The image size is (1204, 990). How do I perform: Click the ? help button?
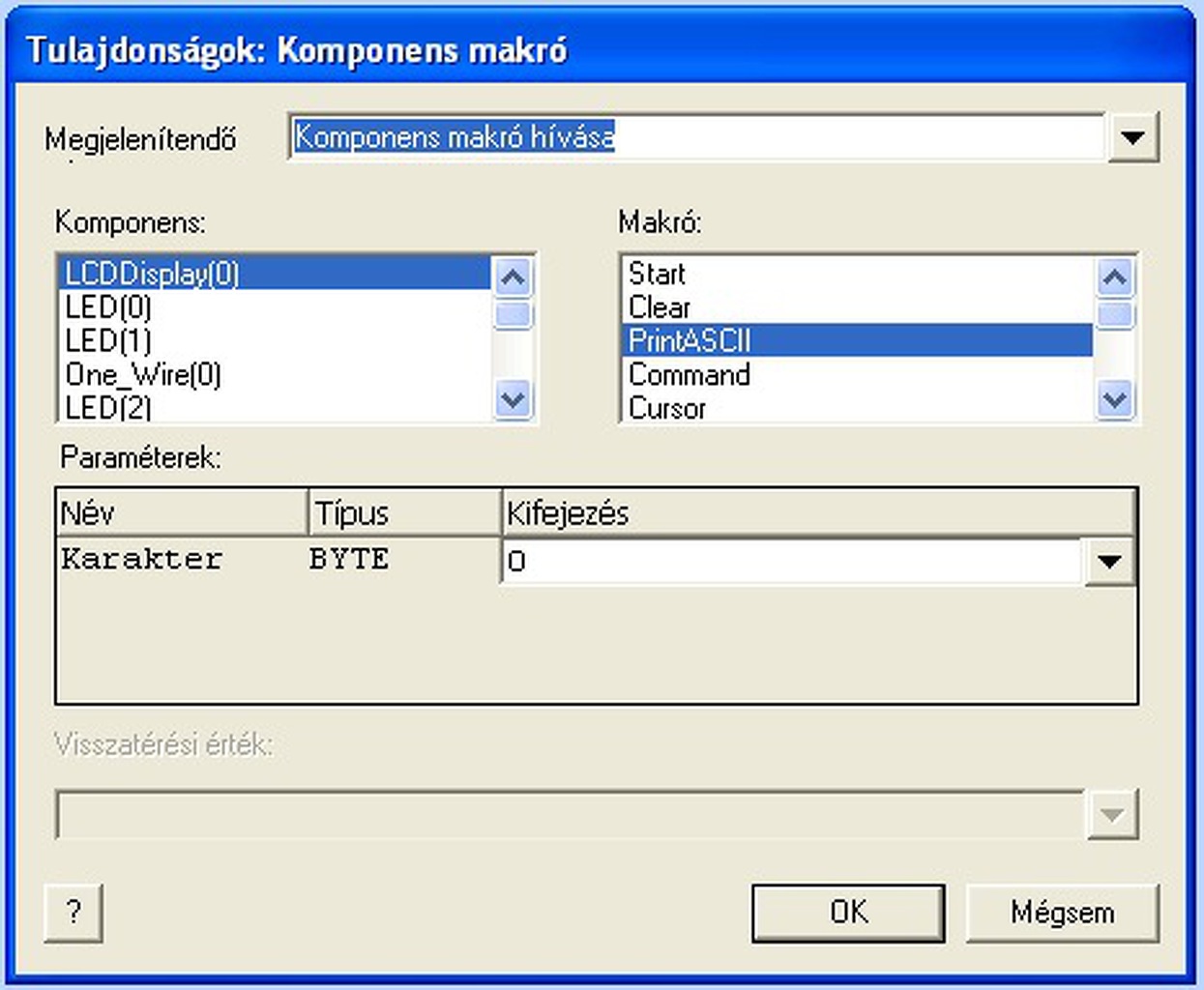pyautogui.click(x=73, y=912)
